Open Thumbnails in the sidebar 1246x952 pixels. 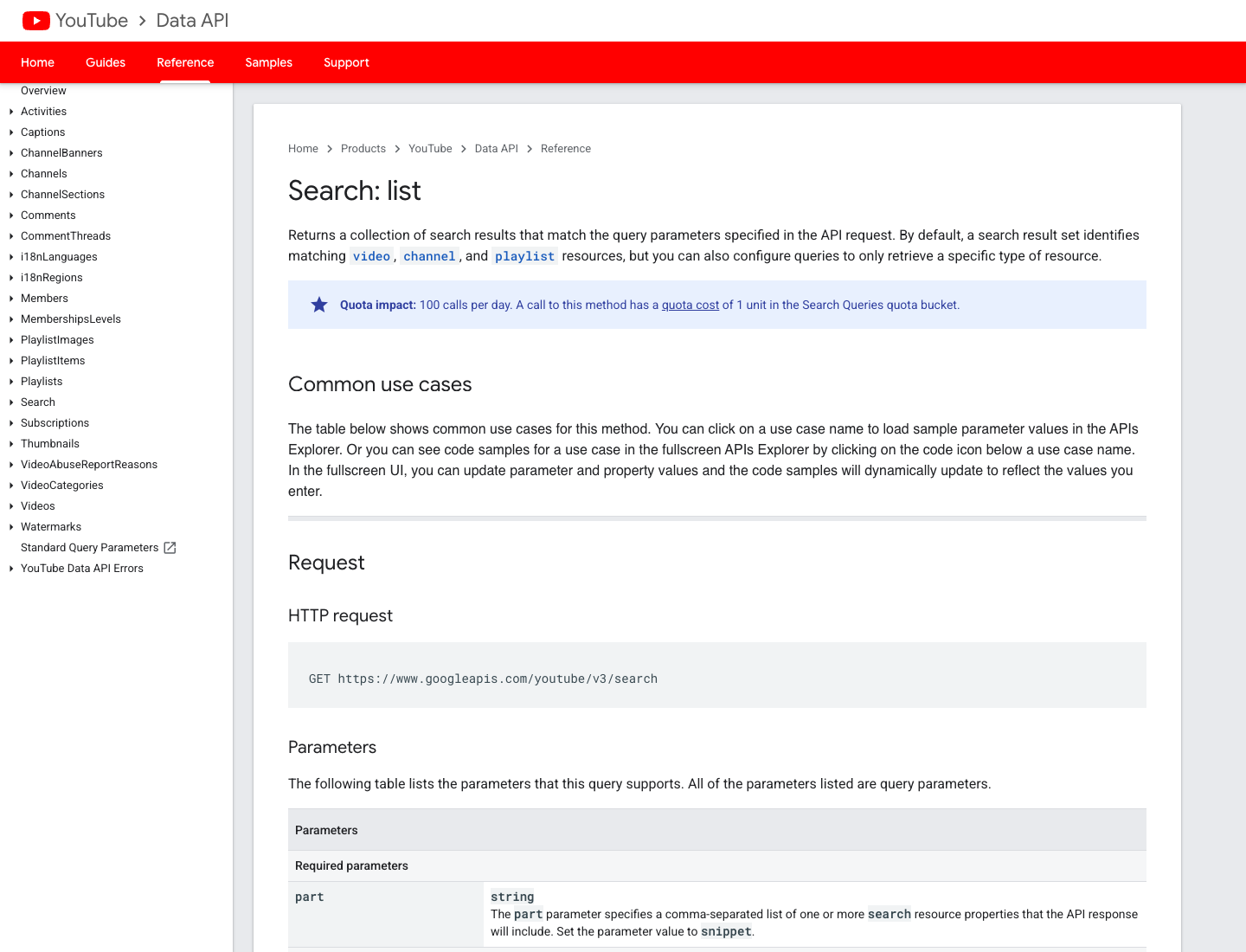point(50,444)
